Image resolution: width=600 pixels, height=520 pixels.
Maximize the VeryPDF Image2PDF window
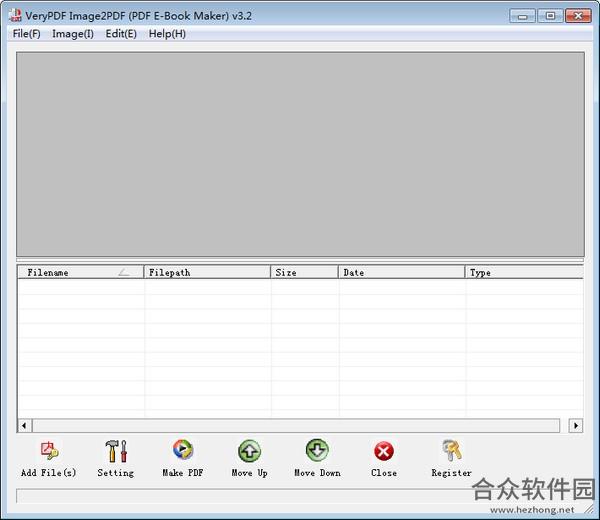point(550,16)
